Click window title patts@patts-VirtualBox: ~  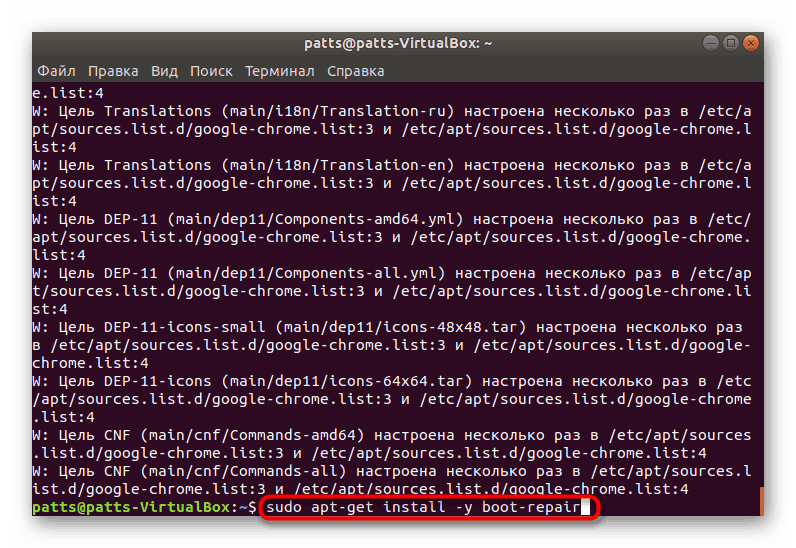(x=398, y=43)
